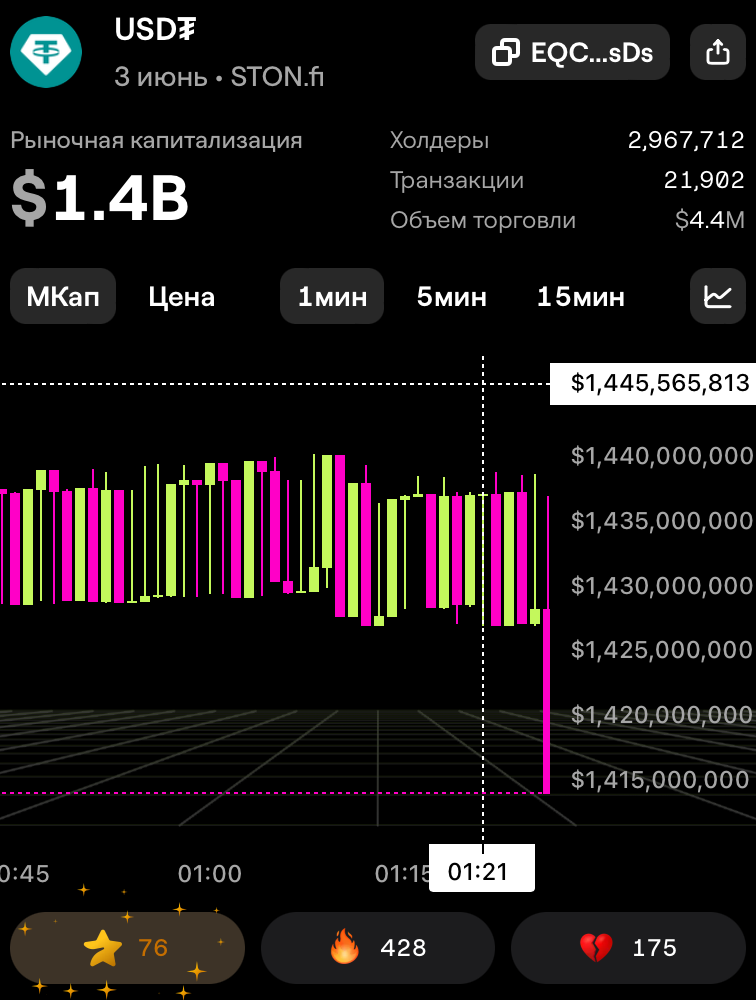Click the $1,435,000,000 axis label

pyautogui.click(x=662, y=521)
